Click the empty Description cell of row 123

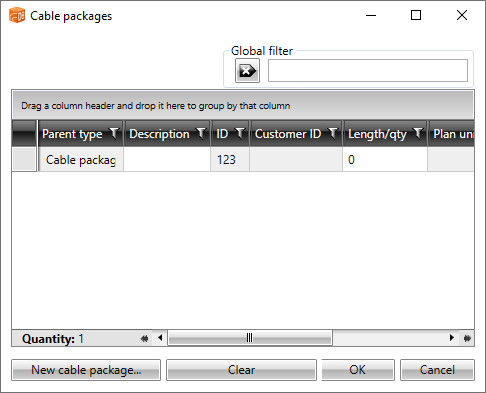tap(167, 160)
